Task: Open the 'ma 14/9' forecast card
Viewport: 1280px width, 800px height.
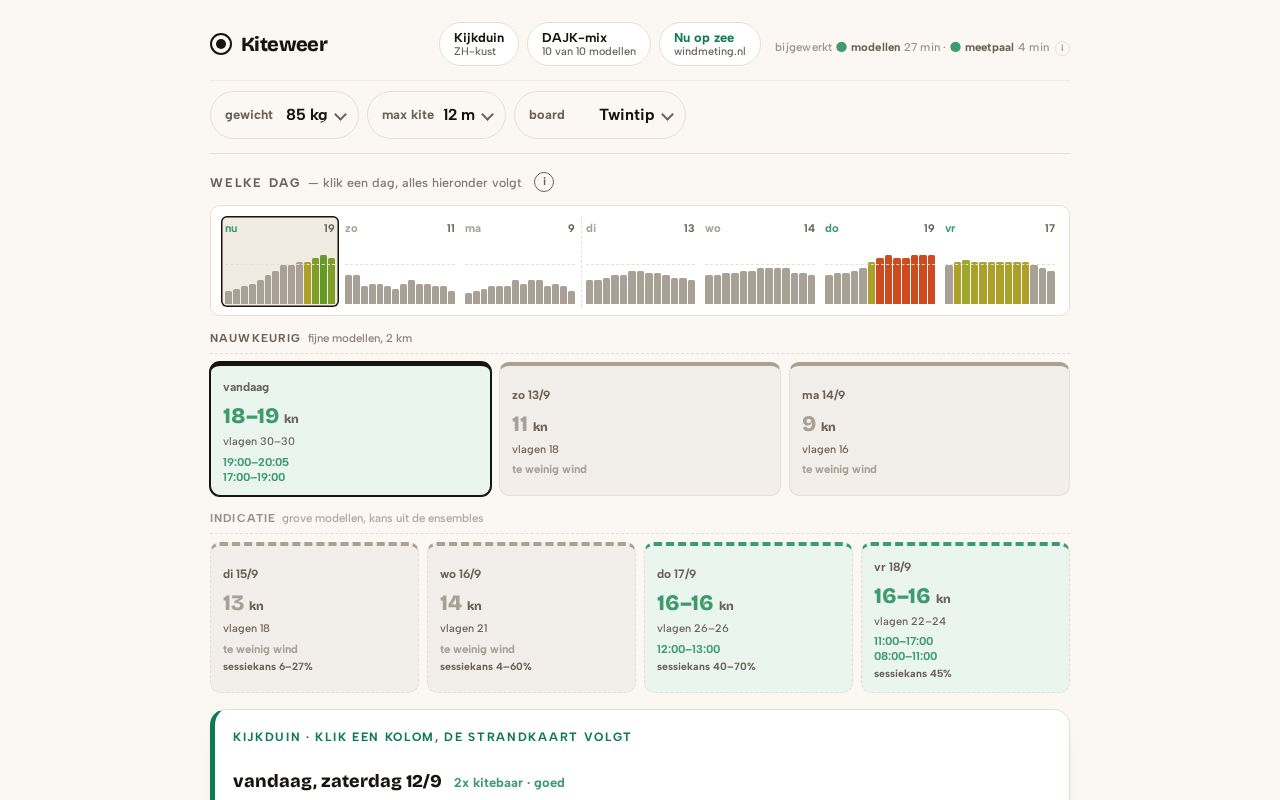Action: [929, 429]
